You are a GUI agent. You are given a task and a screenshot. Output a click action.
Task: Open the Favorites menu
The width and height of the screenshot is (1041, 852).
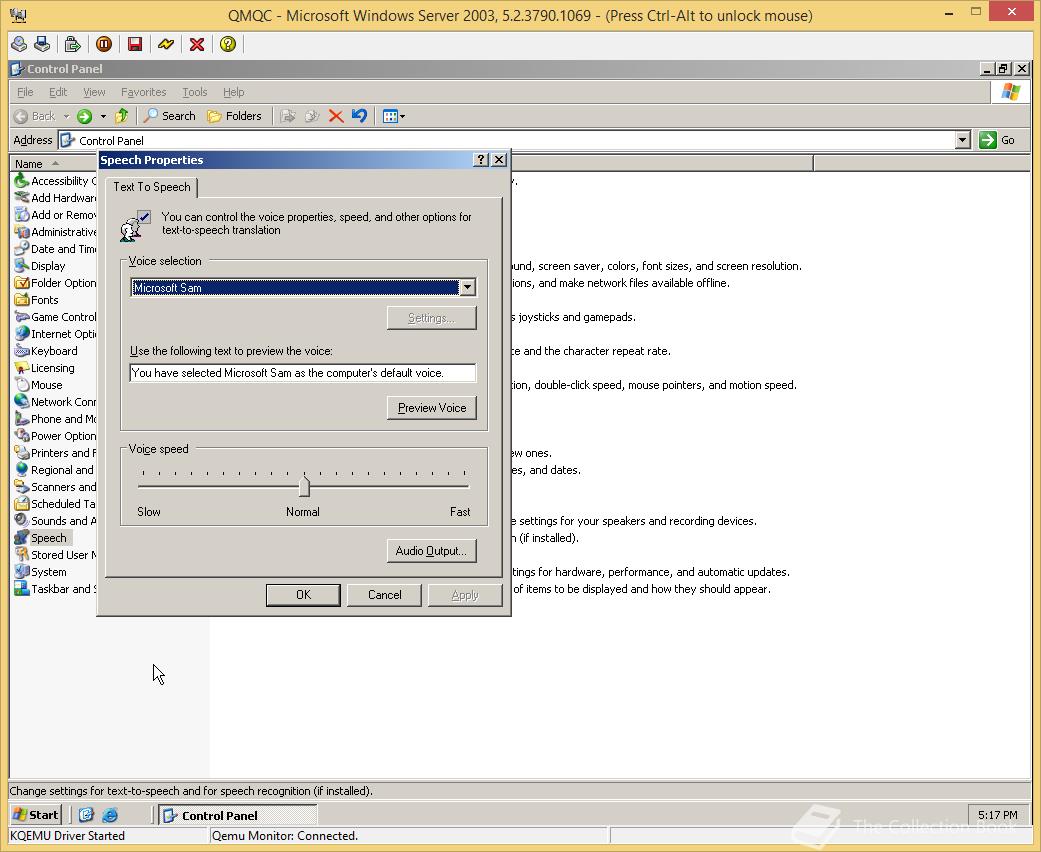coord(143,92)
